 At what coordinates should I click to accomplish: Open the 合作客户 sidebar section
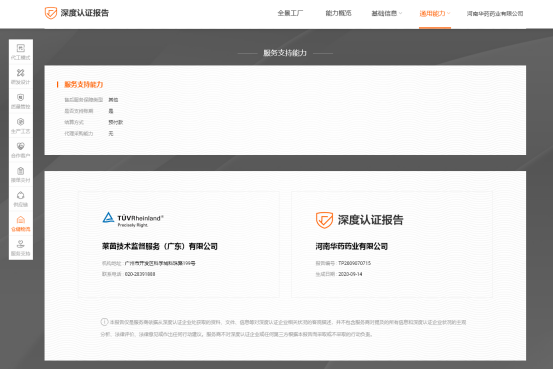[x=20, y=150]
